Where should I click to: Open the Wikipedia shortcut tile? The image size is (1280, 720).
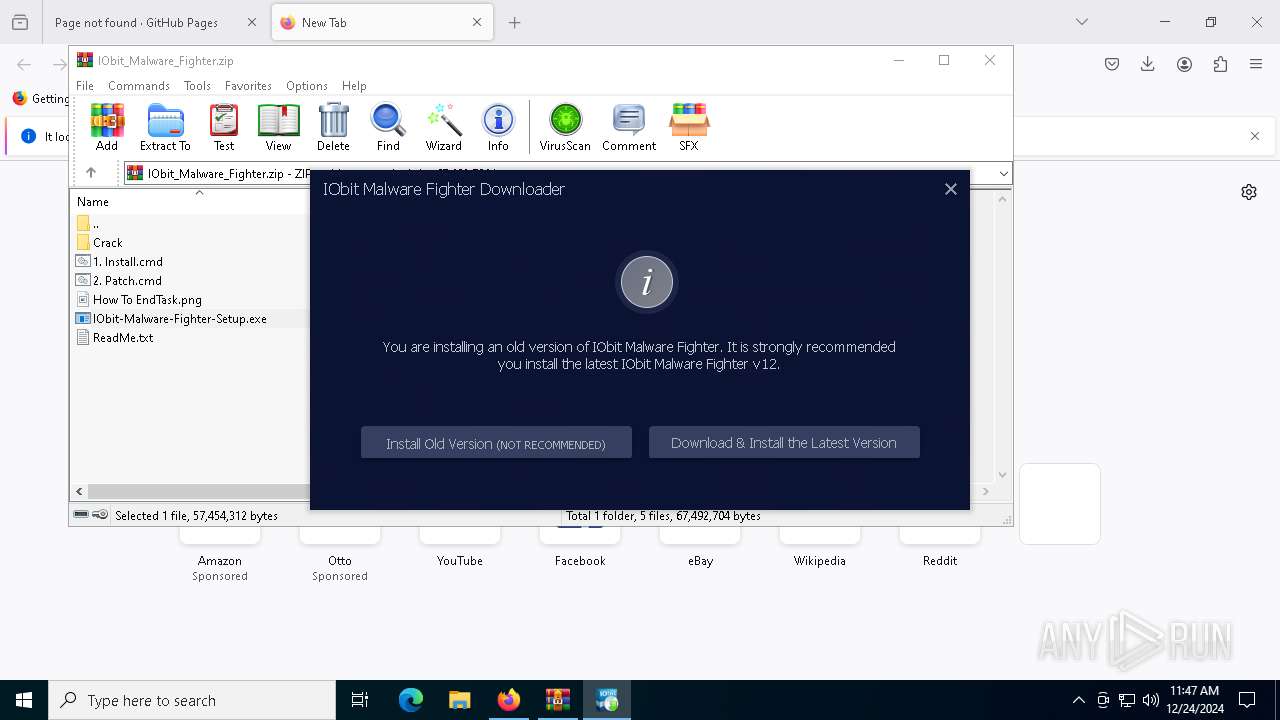(820, 548)
